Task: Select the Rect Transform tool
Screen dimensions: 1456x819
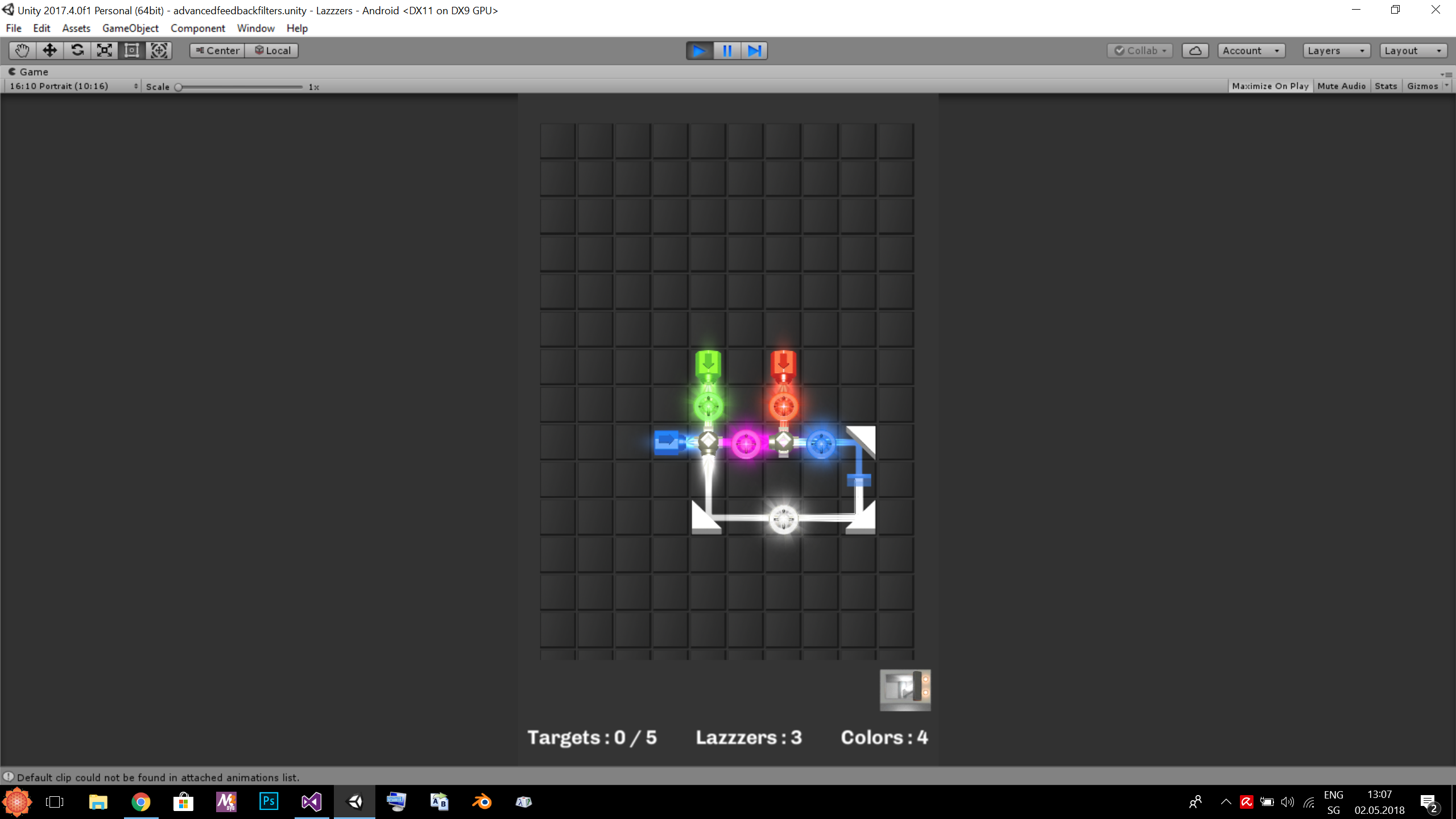Action: pos(131,51)
